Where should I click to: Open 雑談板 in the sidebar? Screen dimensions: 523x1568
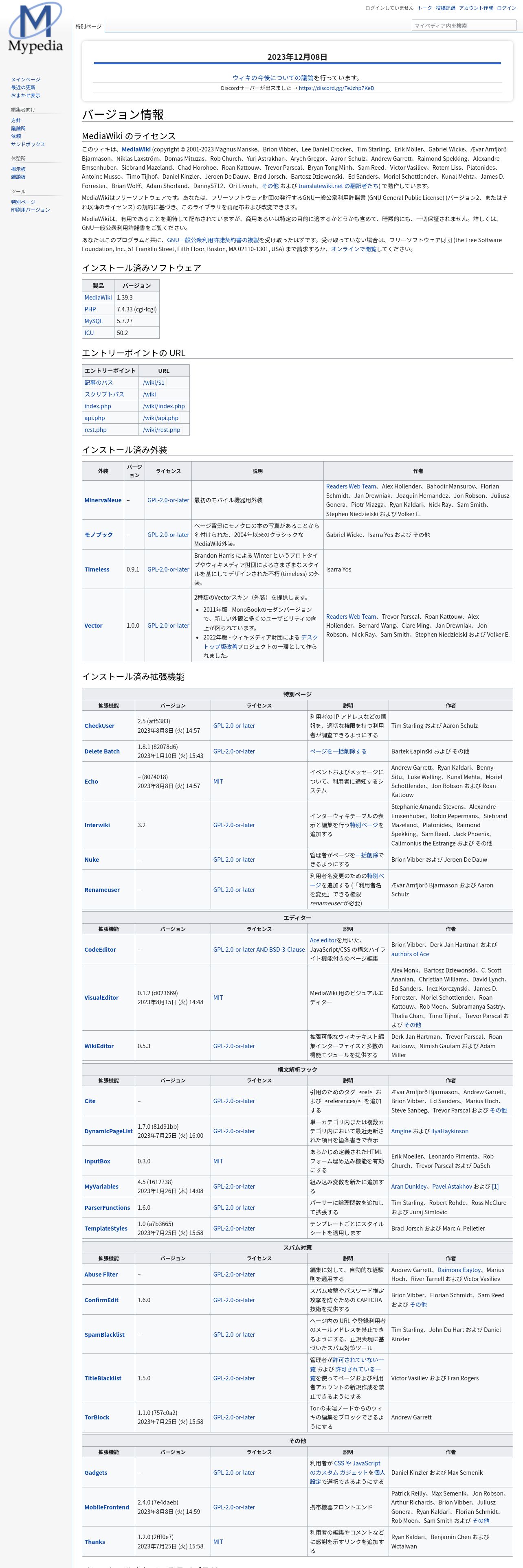coord(18,177)
